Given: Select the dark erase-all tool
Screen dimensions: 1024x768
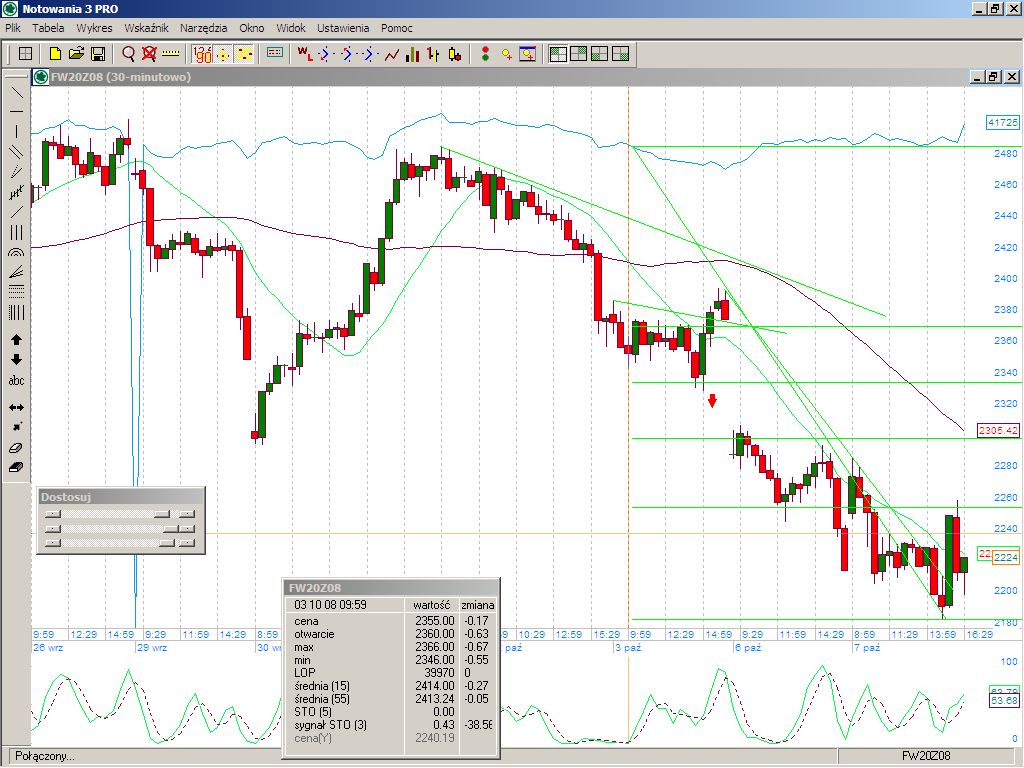Looking at the screenshot, I should 16,468.
